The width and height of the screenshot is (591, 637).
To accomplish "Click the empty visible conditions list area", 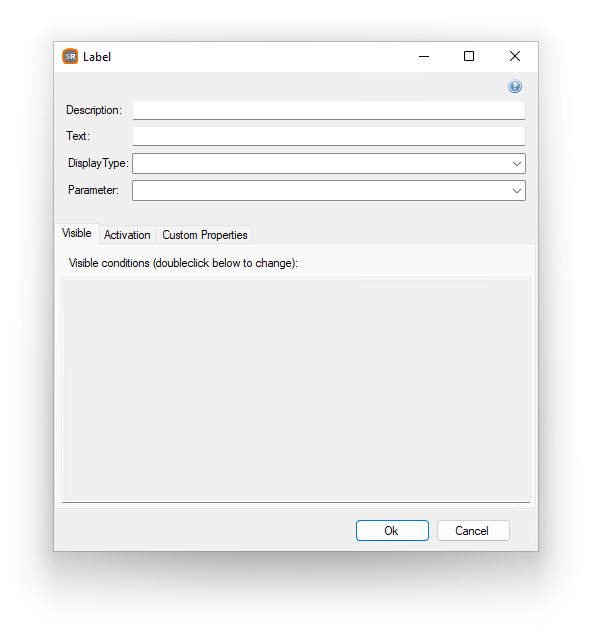I will pos(296,390).
